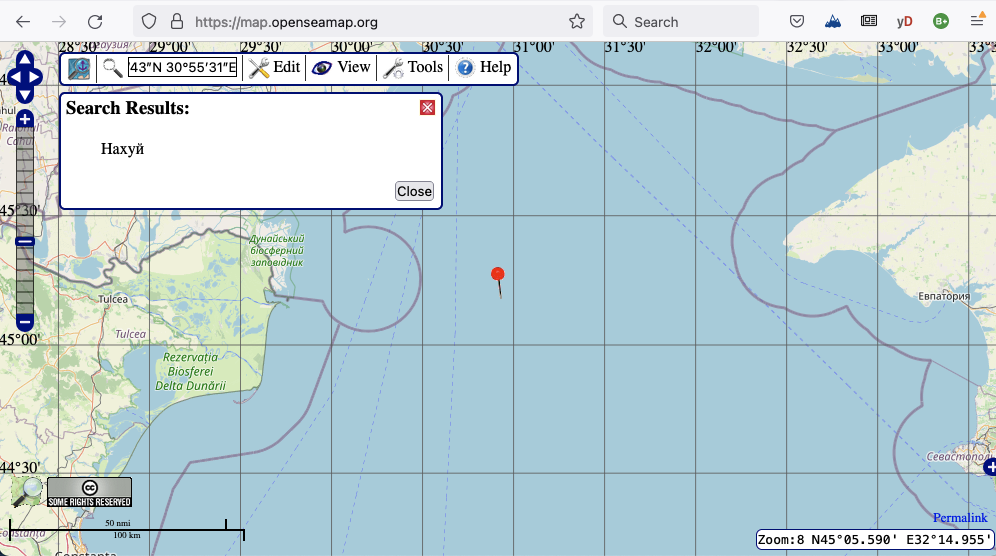Open the Edit menu
This screenshot has width=996, height=556.
(274, 67)
